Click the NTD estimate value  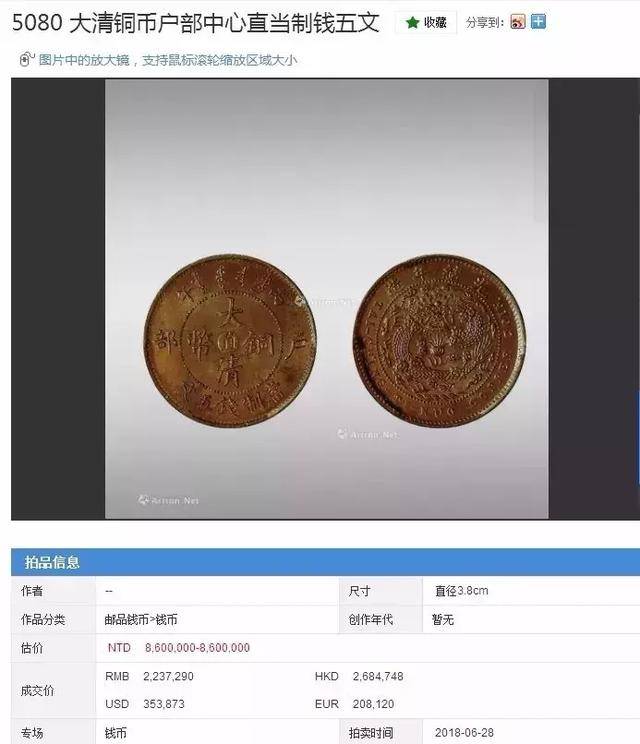(x=178, y=648)
